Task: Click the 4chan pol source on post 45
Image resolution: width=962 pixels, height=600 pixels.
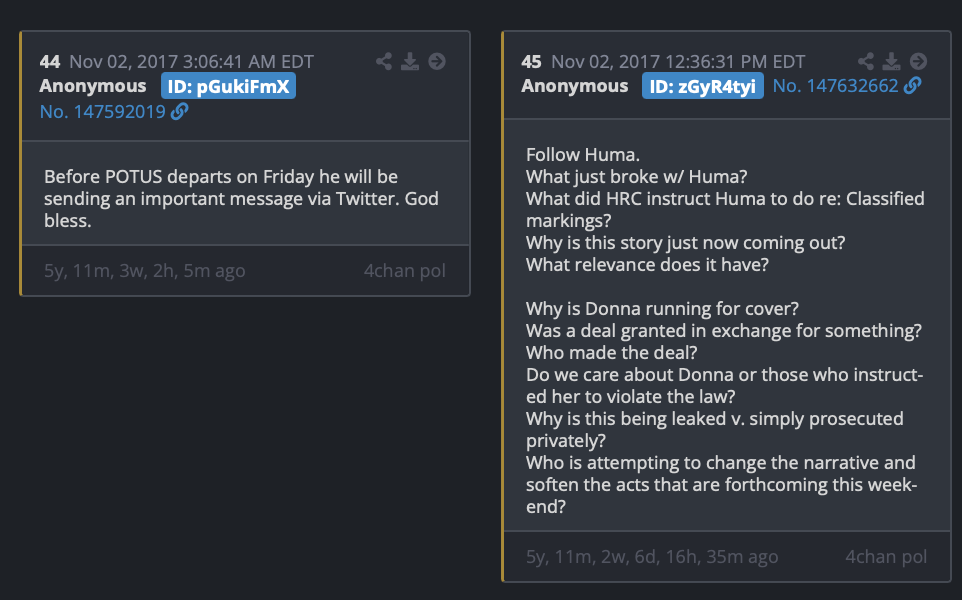Action: click(x=886, y=557)
